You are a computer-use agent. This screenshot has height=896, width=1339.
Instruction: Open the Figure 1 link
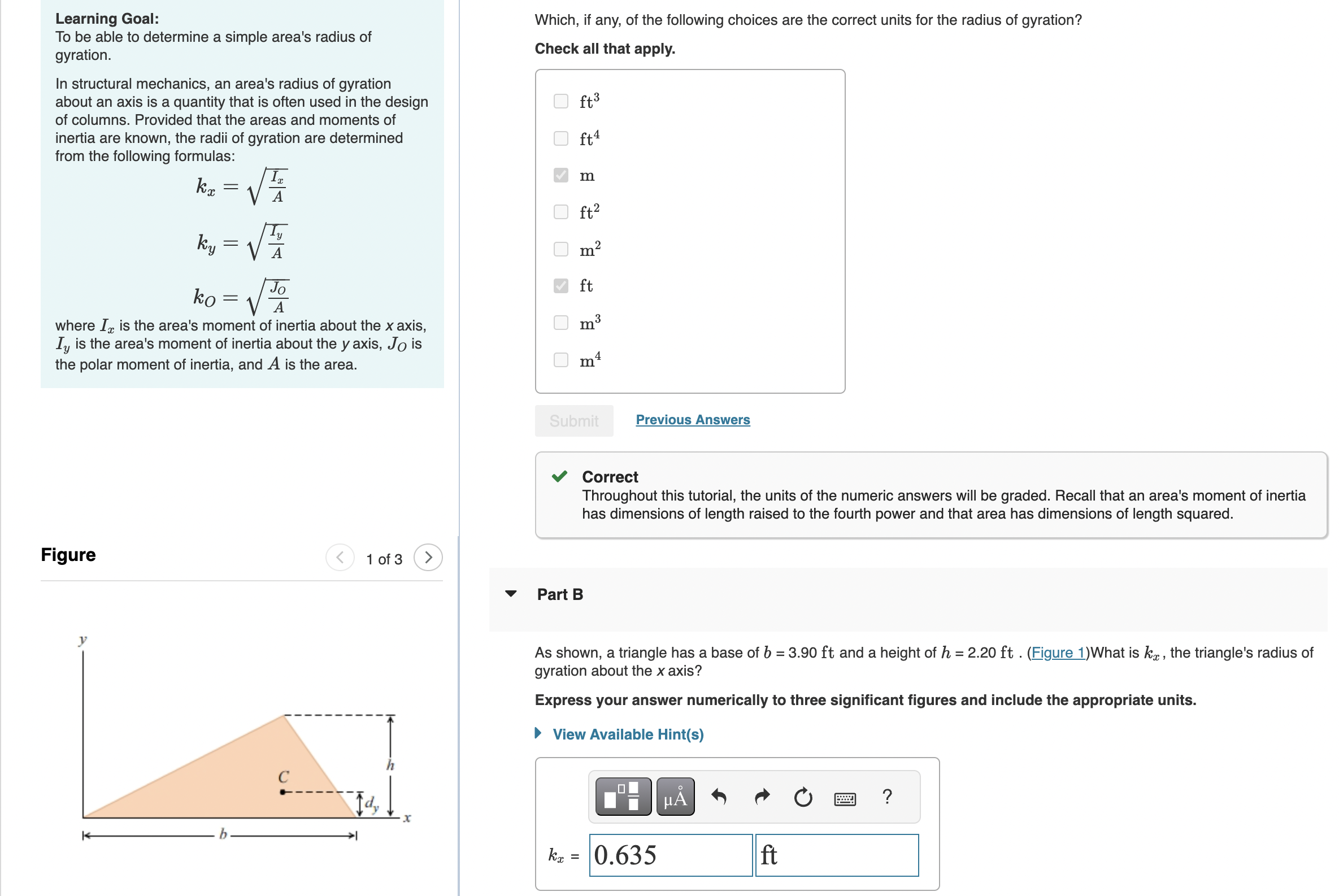pos(1058,653)
